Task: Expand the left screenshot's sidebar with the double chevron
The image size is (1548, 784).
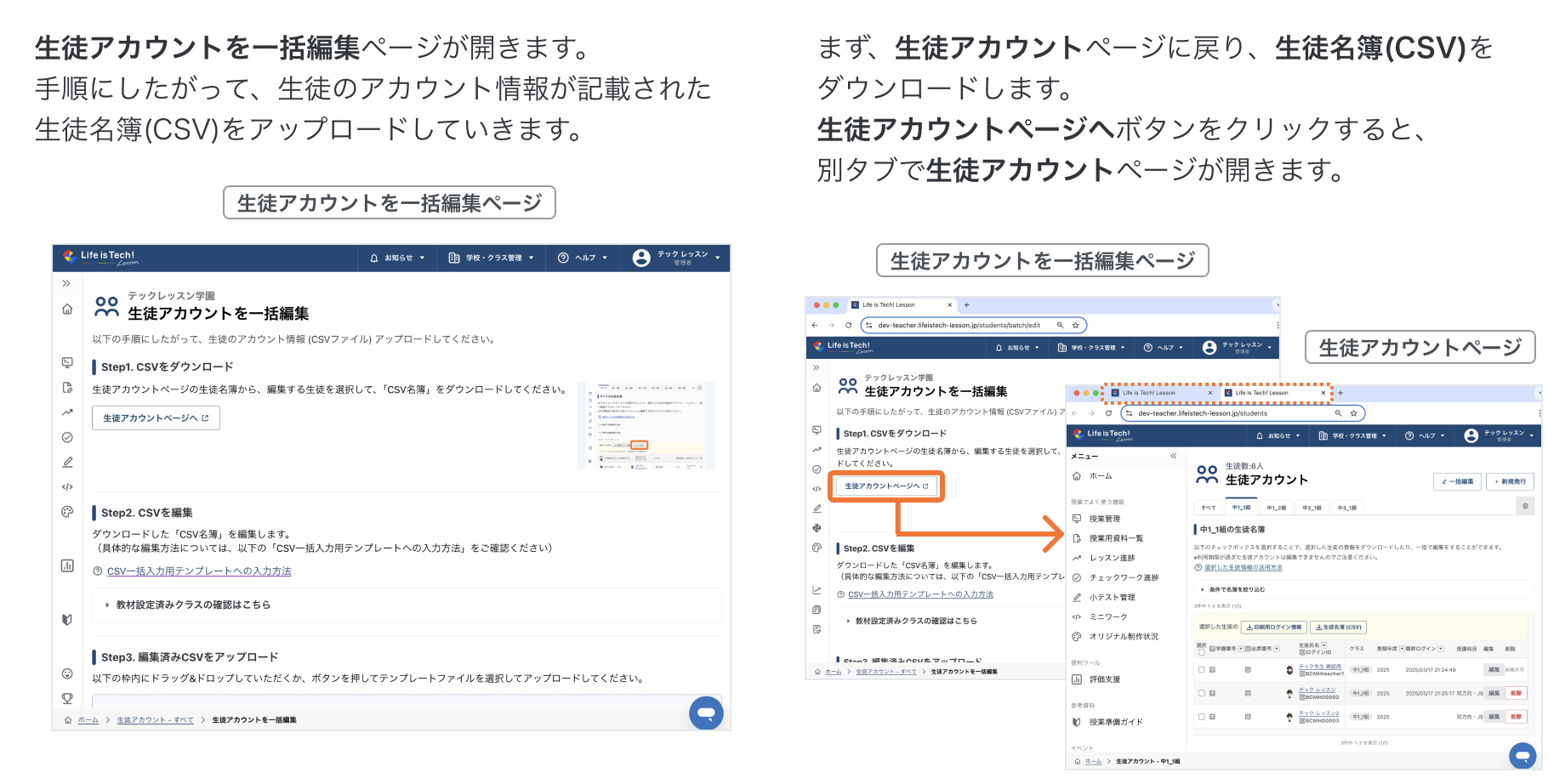Action: pos(66,283)
